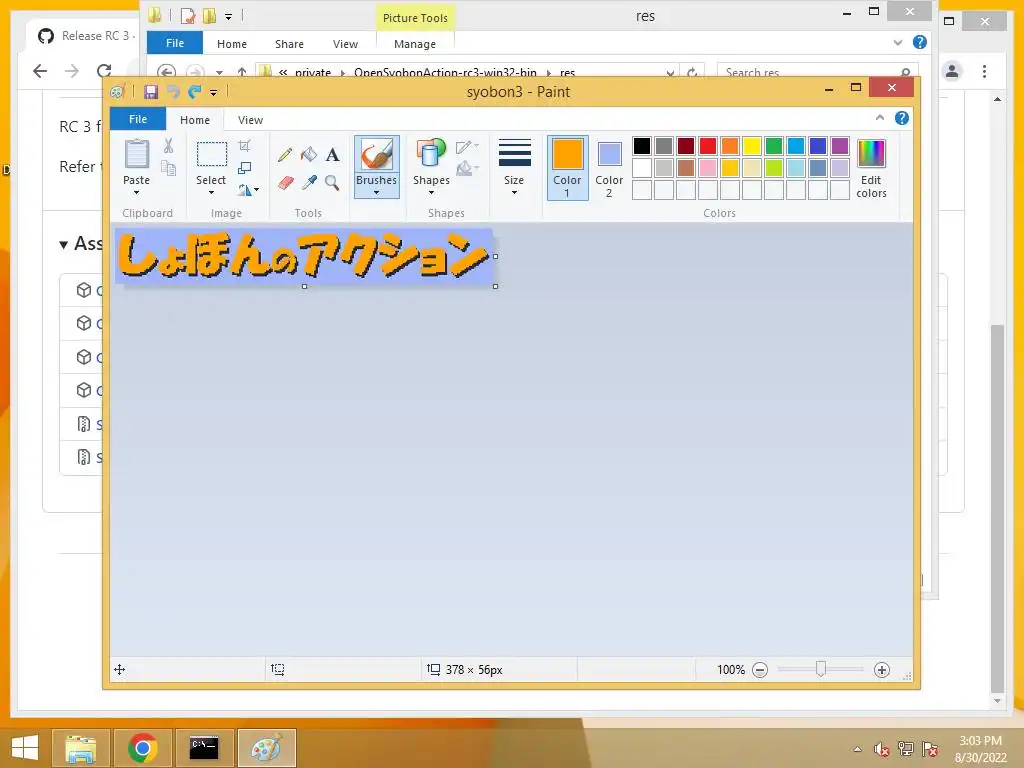The width and height of the screenshot is (1024, 768).
Task: Click the zoom out minus button
Action: click(x=760, y=670)
